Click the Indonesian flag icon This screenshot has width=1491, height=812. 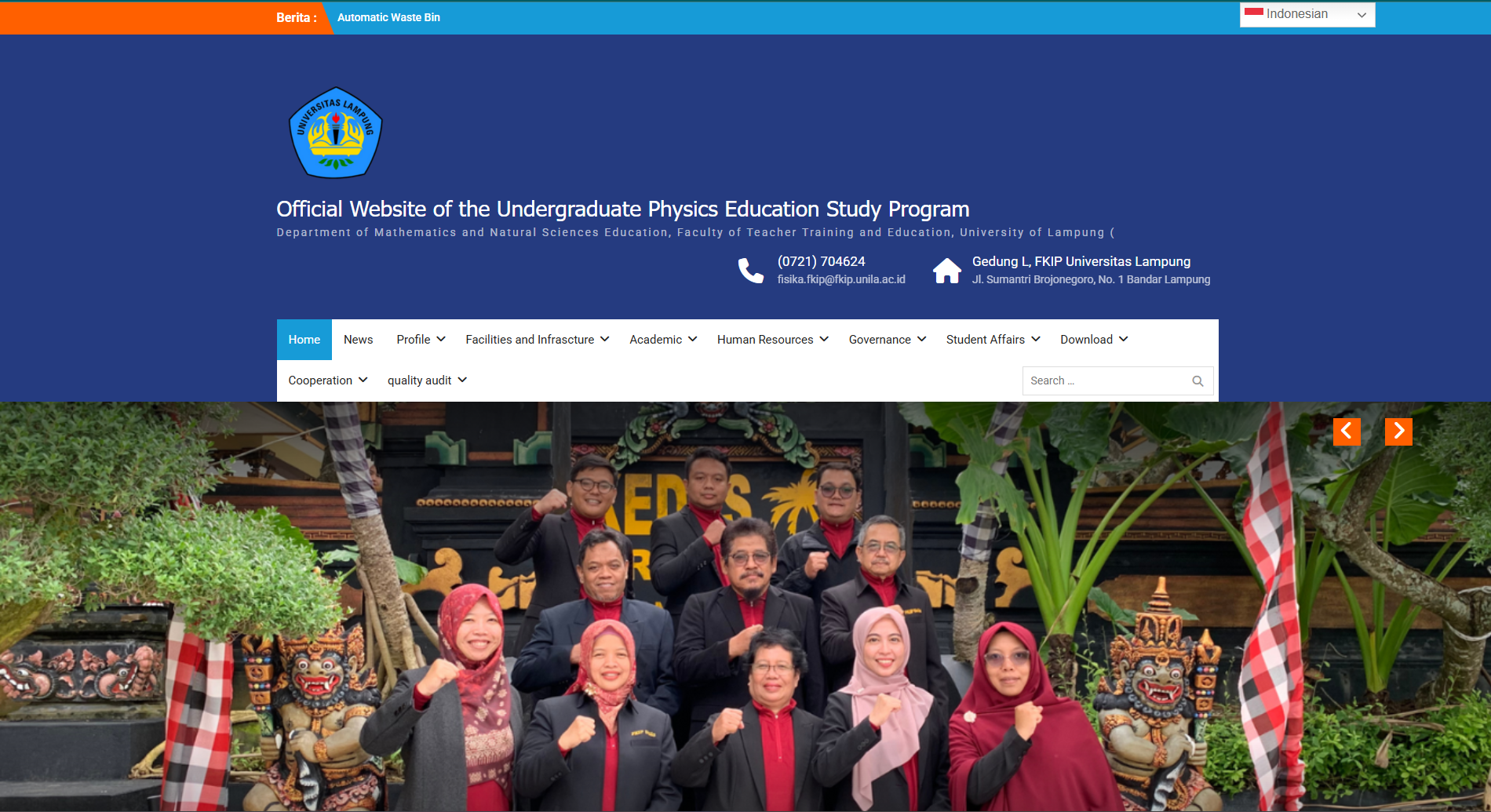[1253, 13]
